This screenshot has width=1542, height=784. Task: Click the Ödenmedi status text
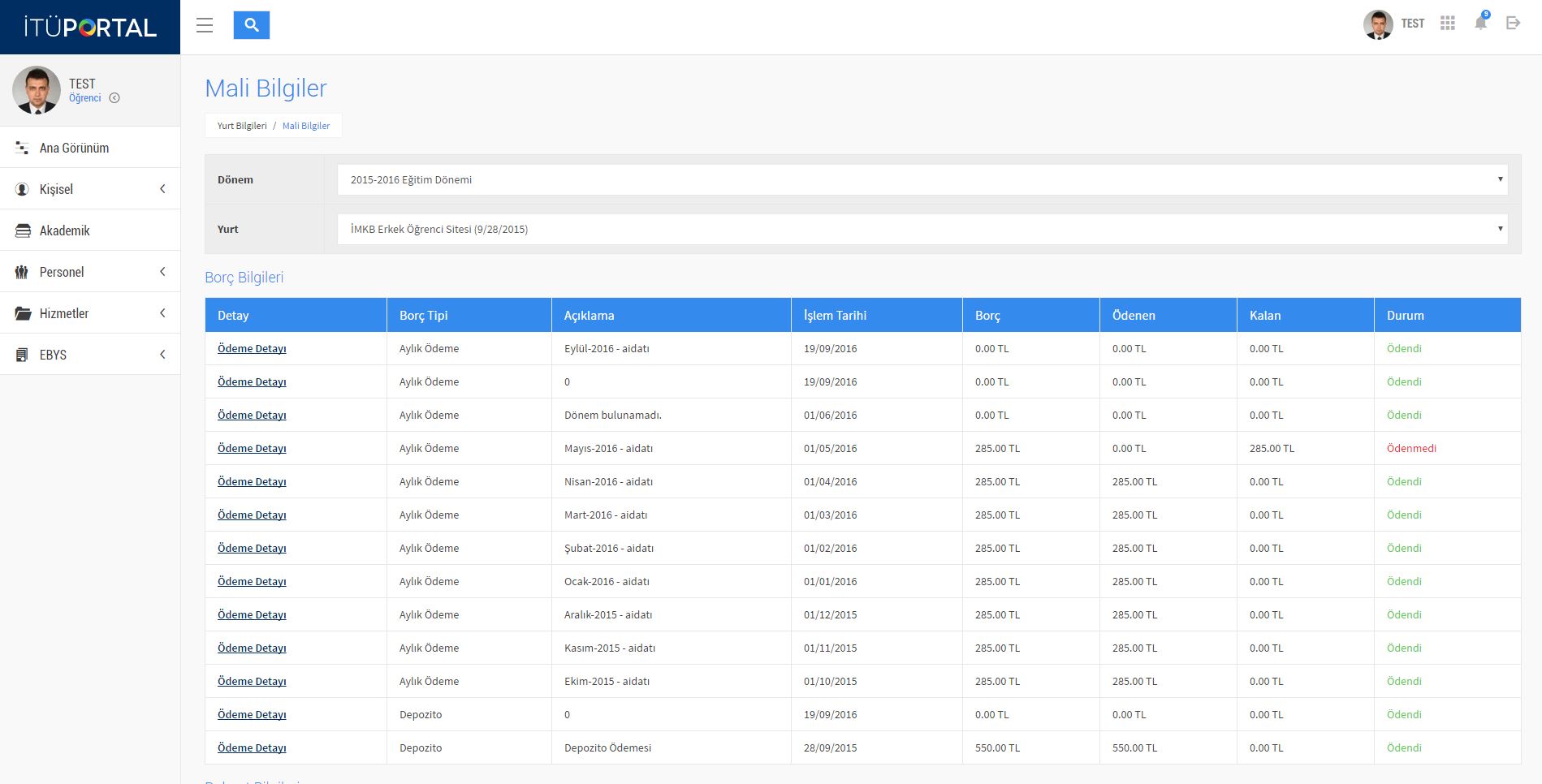(1411, 449)
